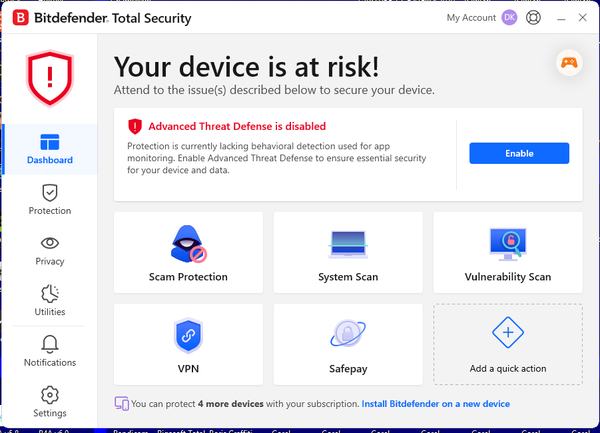Viewport: 600px width, 433px height.
Task: Click the red shield status icon
Action: click(49, 78)
